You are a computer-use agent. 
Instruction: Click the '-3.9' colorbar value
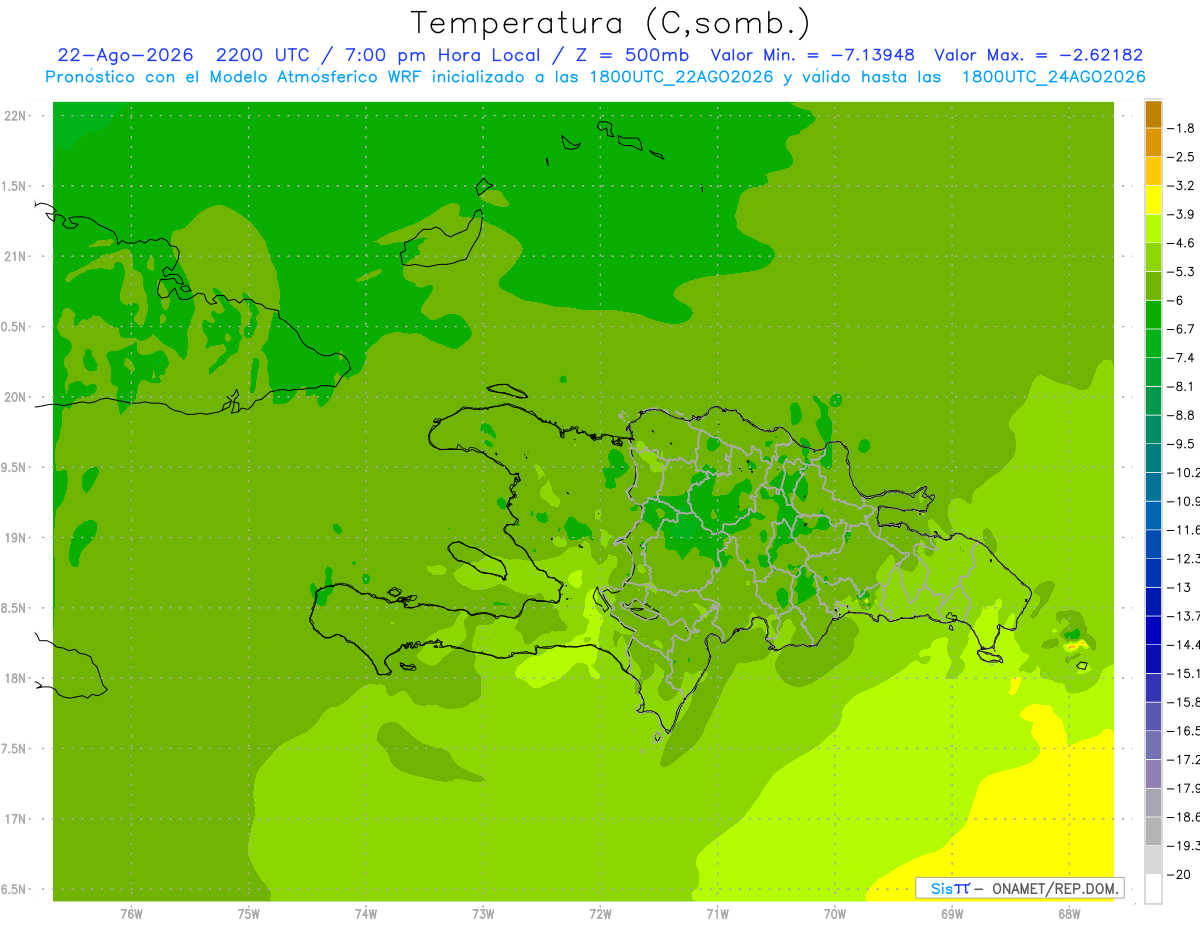click(1181, 214)
